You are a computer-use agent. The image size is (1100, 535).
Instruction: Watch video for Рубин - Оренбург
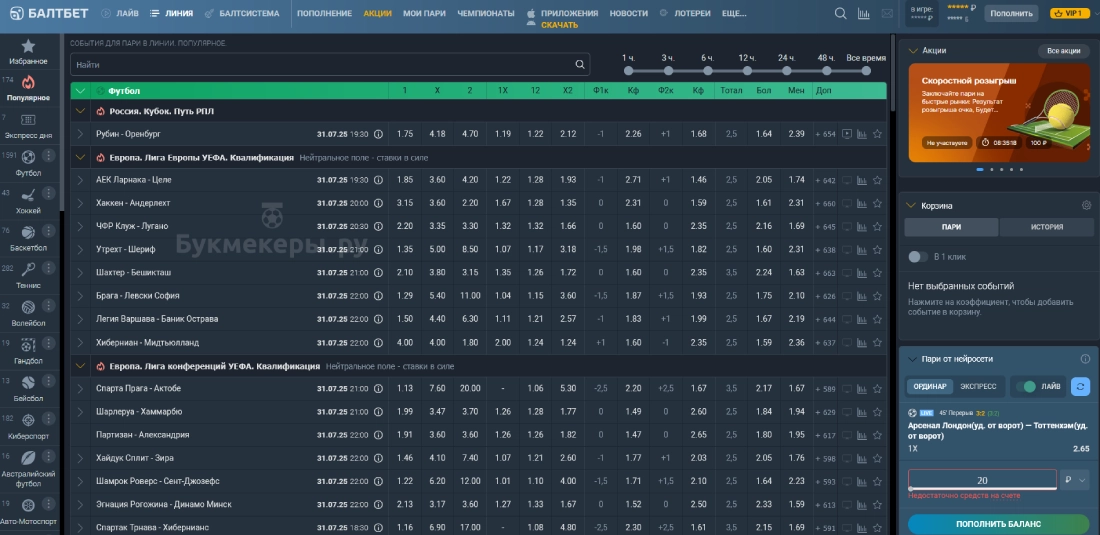point(847,134)
